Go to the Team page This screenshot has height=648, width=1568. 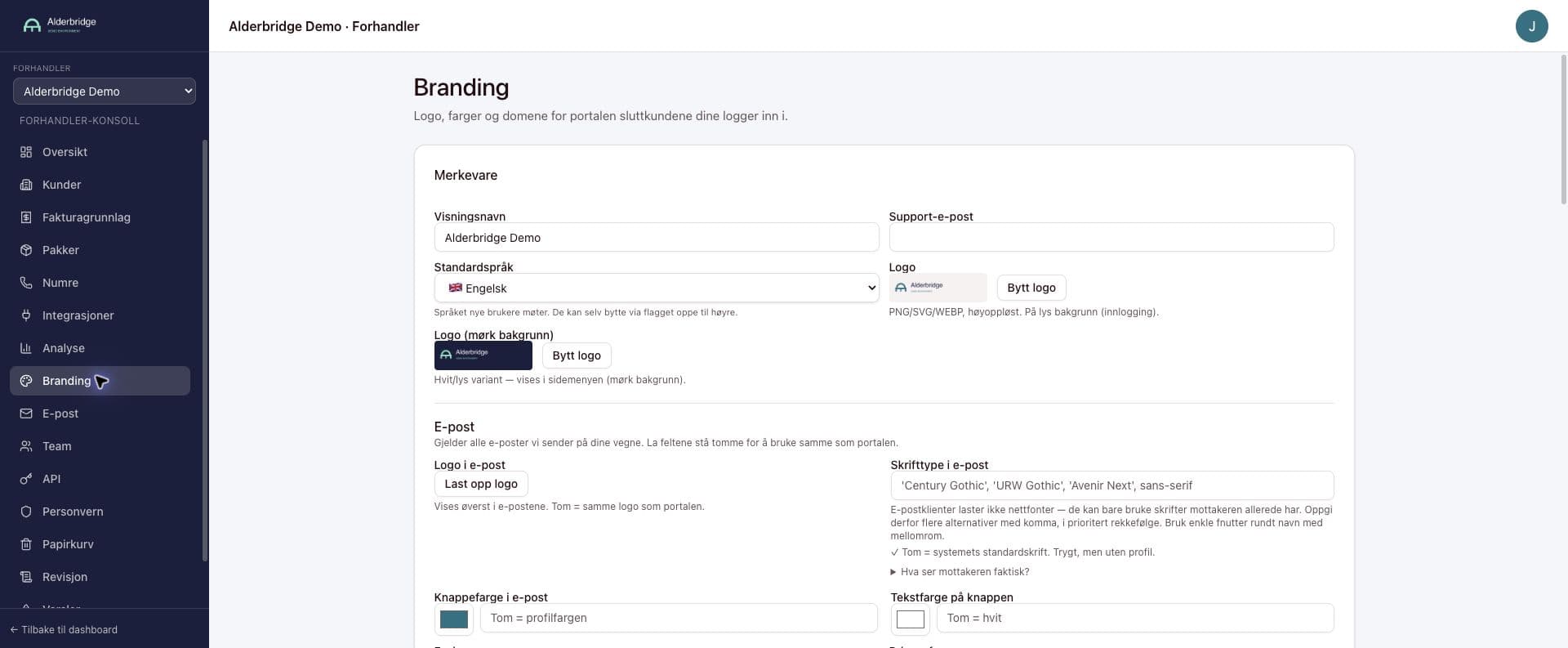tap(100, 446)
